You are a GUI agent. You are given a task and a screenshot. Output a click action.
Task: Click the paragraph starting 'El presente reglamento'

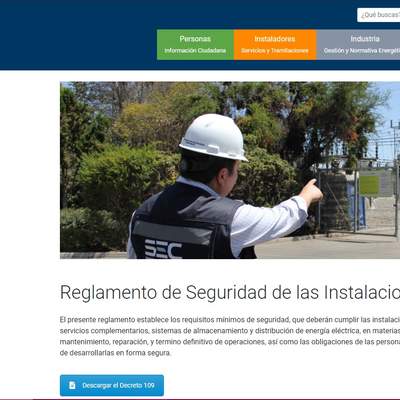click(230, 336)
